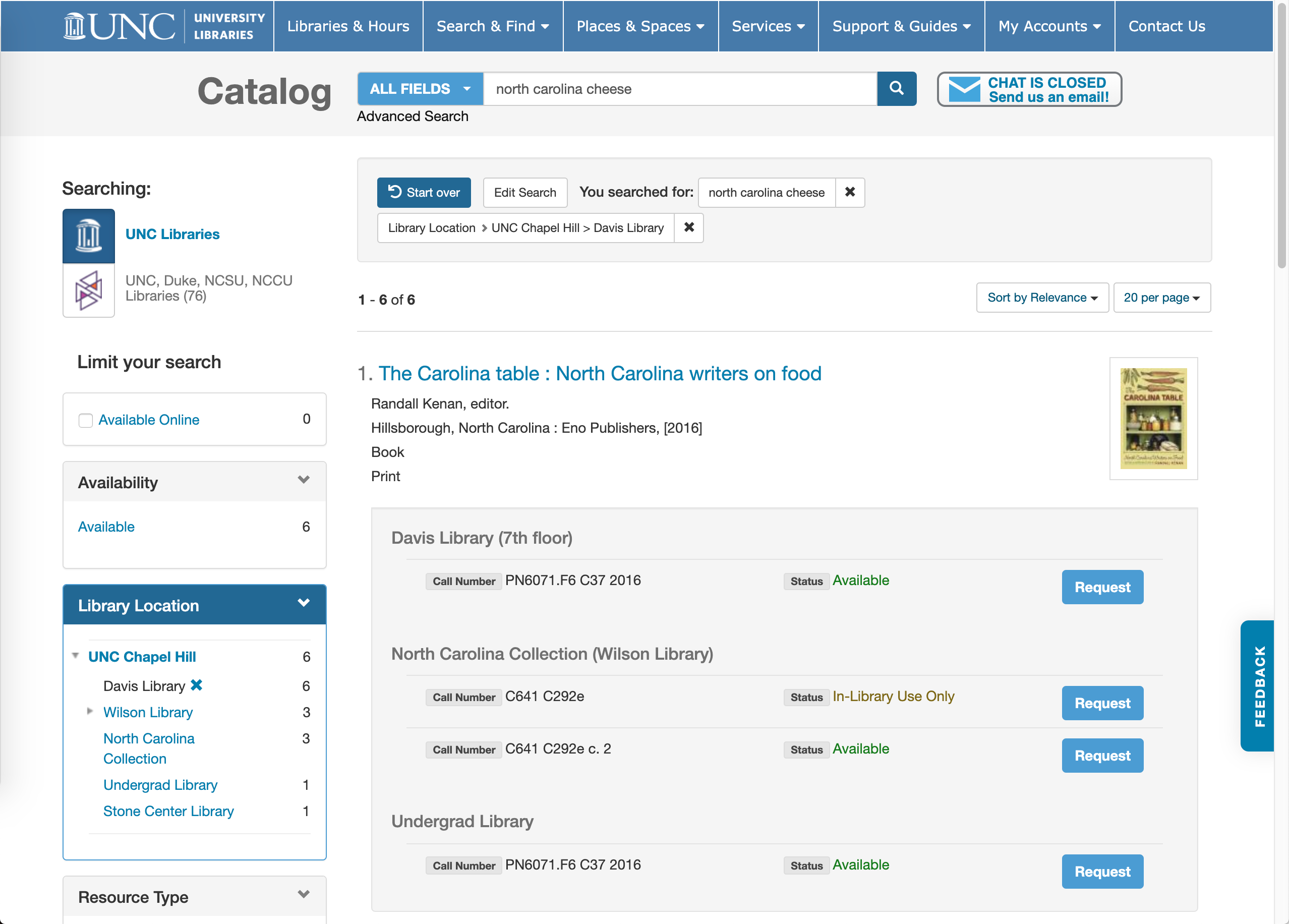The height and width of the screenshot is (924, 1289).
Task: Open the 20 per page dropdown
Action: (x=1162, y=297)
